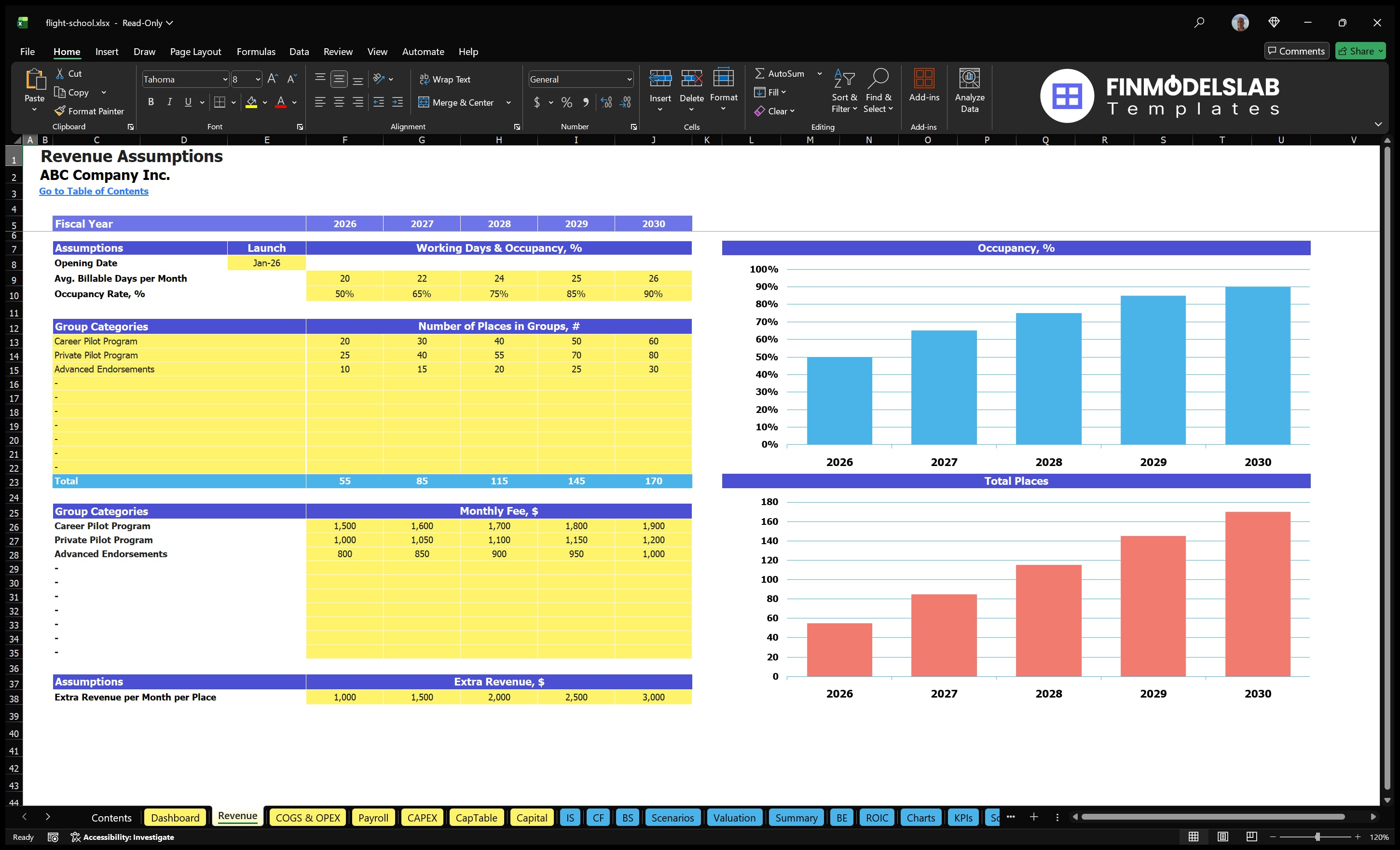
Task: Enable Wrap Text for selection
Action: point(445,79)
